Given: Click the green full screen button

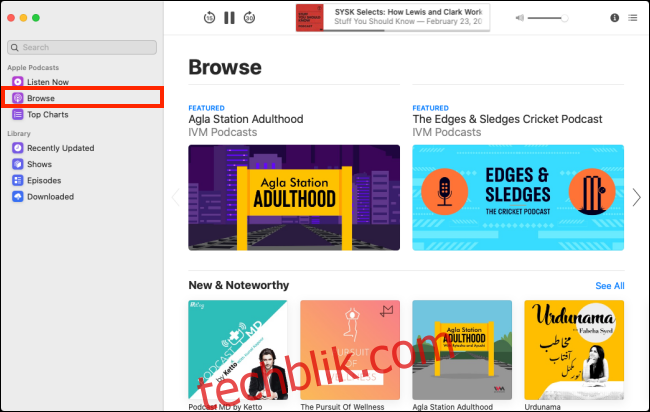Looking at the screenshot, I should pos(36,17).
